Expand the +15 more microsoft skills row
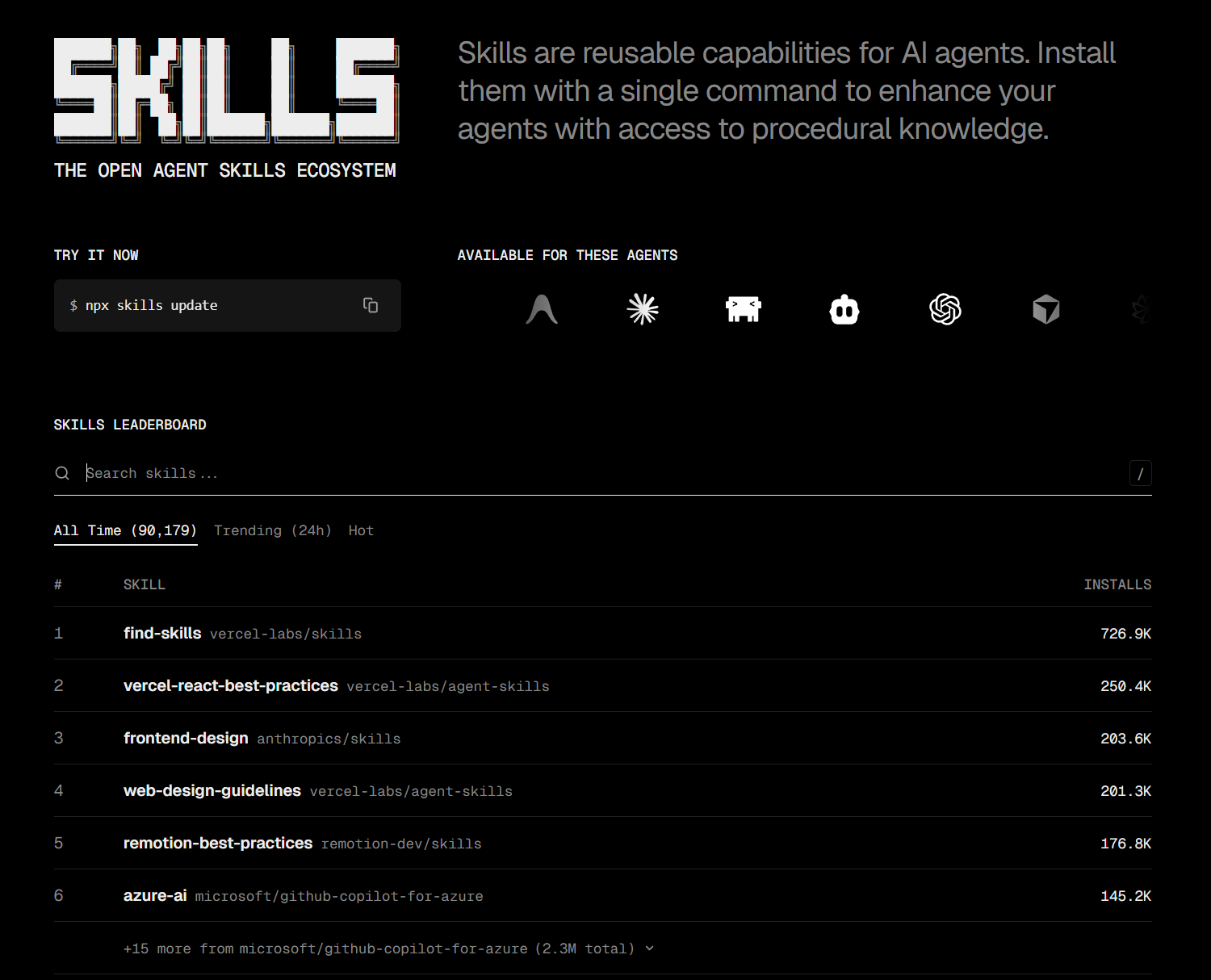Screen dimensions: 1211x980 (388, 949)
